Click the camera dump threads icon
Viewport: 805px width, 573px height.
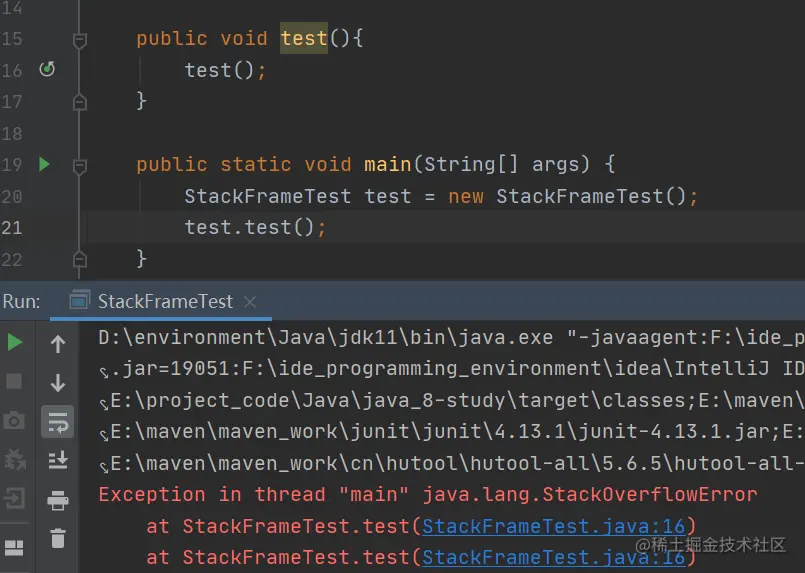14,421
